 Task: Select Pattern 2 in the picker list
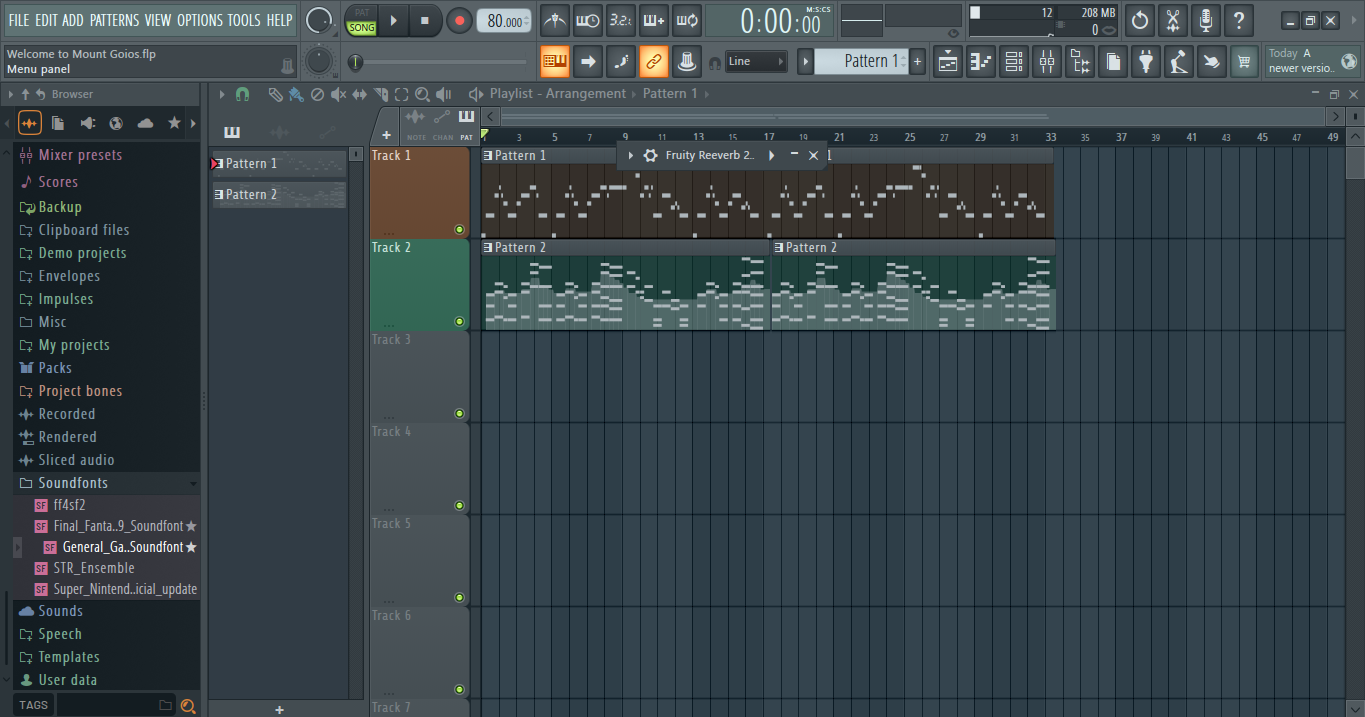tap(279, 194)
